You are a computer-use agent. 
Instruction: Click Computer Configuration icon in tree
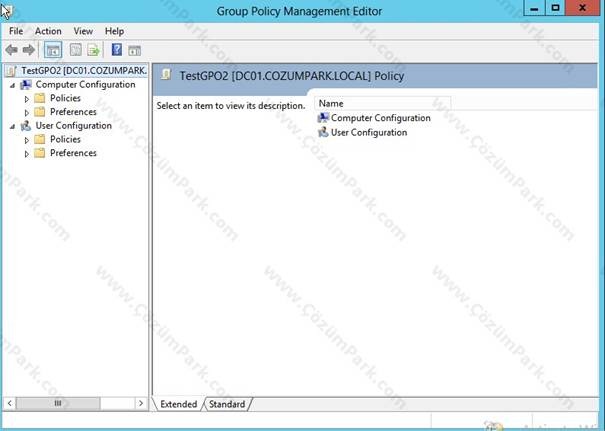(x=26, y=85)
